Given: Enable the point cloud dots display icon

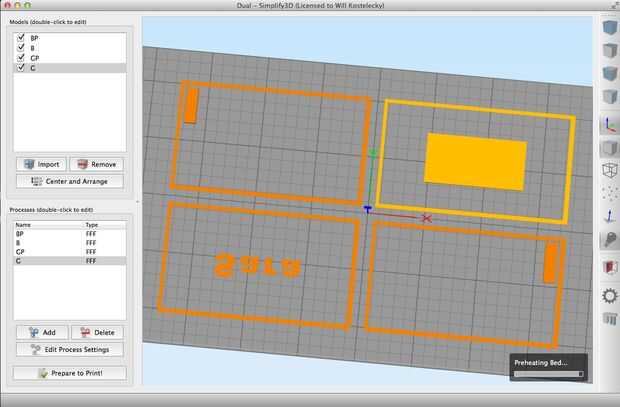Looking at the screenshot, I should pos(609,193).
